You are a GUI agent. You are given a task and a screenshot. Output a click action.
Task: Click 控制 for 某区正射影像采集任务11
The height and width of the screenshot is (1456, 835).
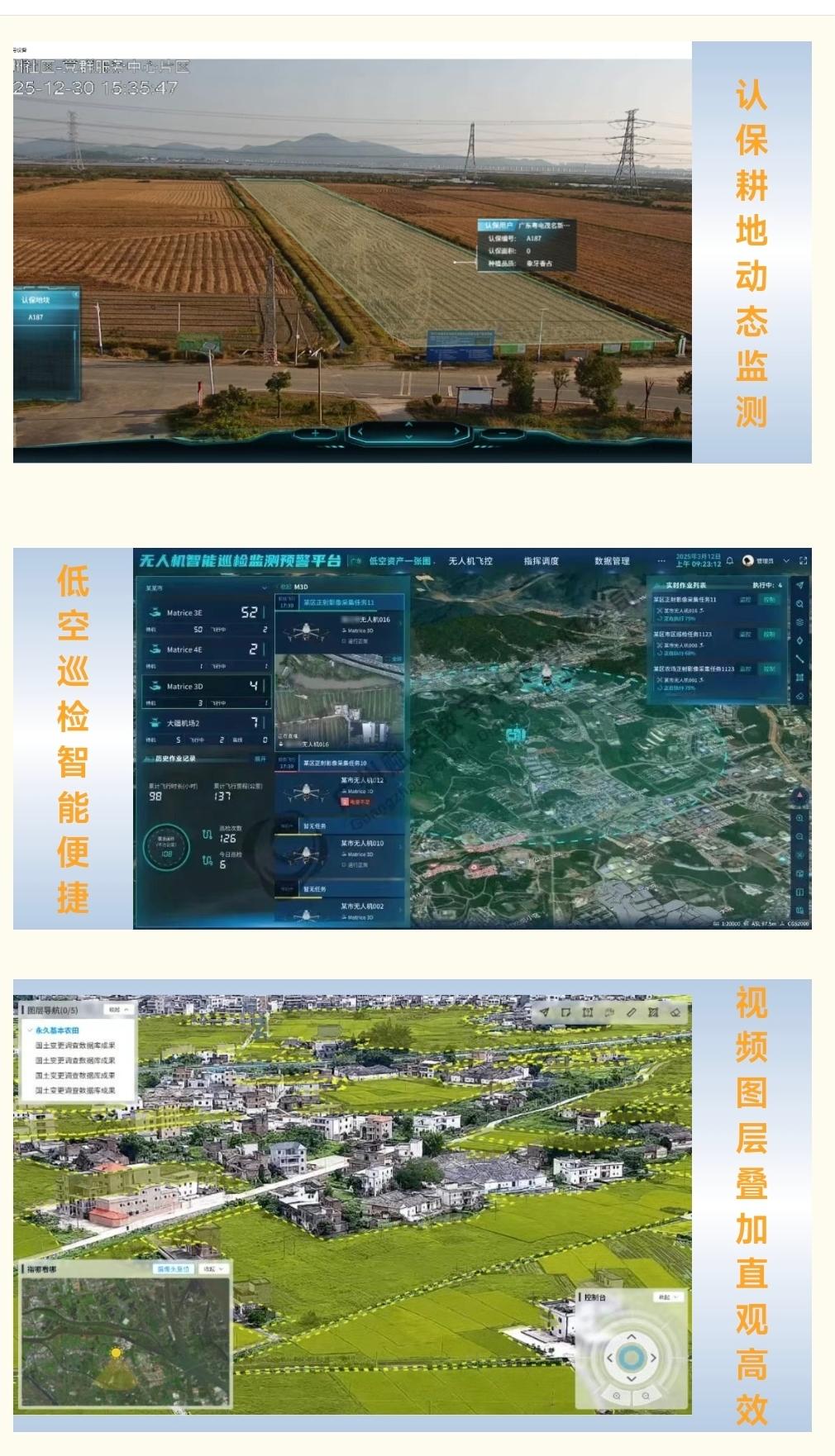pyautogui.click(x=770, y=599)
